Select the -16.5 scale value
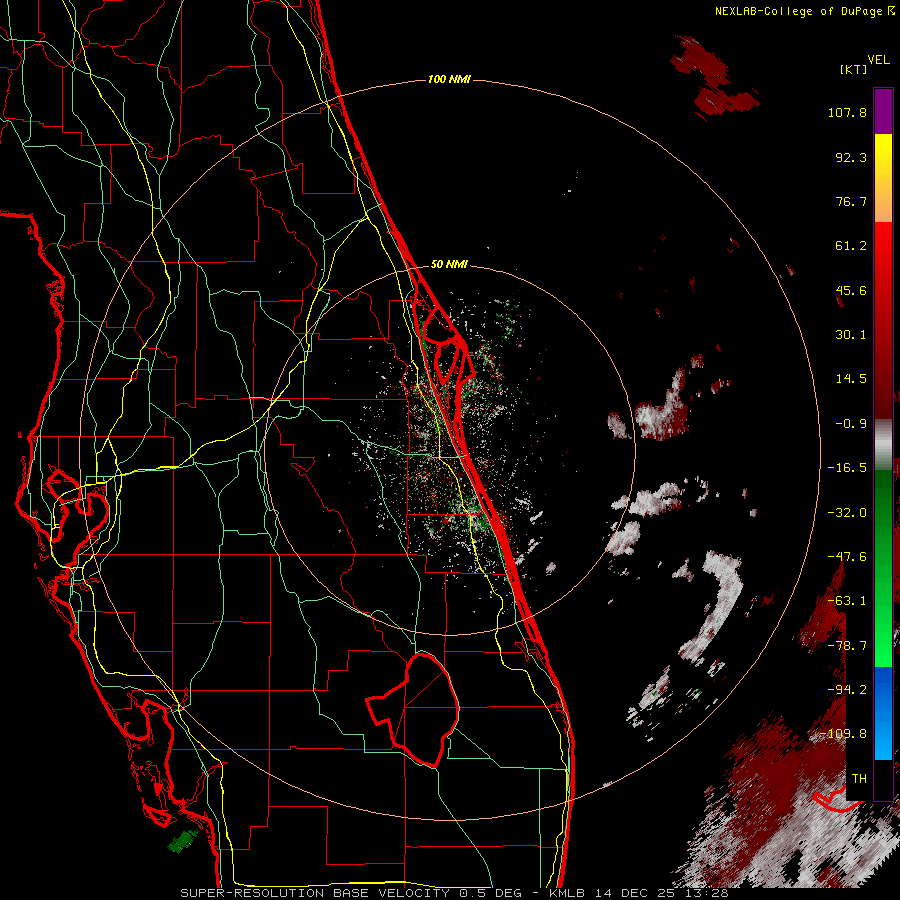 click(847, 468)
